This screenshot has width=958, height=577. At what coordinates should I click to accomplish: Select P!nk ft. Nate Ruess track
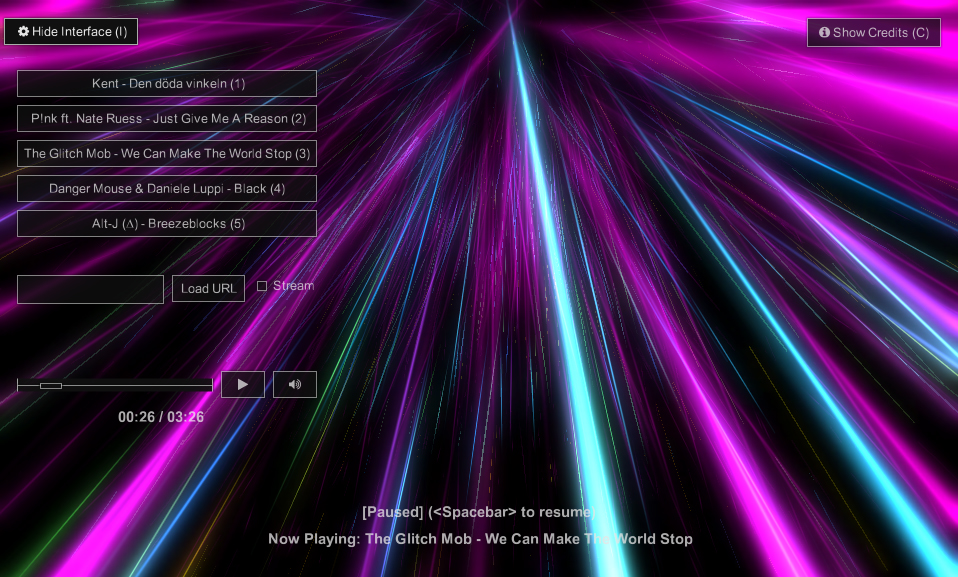pyautogui.click(x=167, y=119)
